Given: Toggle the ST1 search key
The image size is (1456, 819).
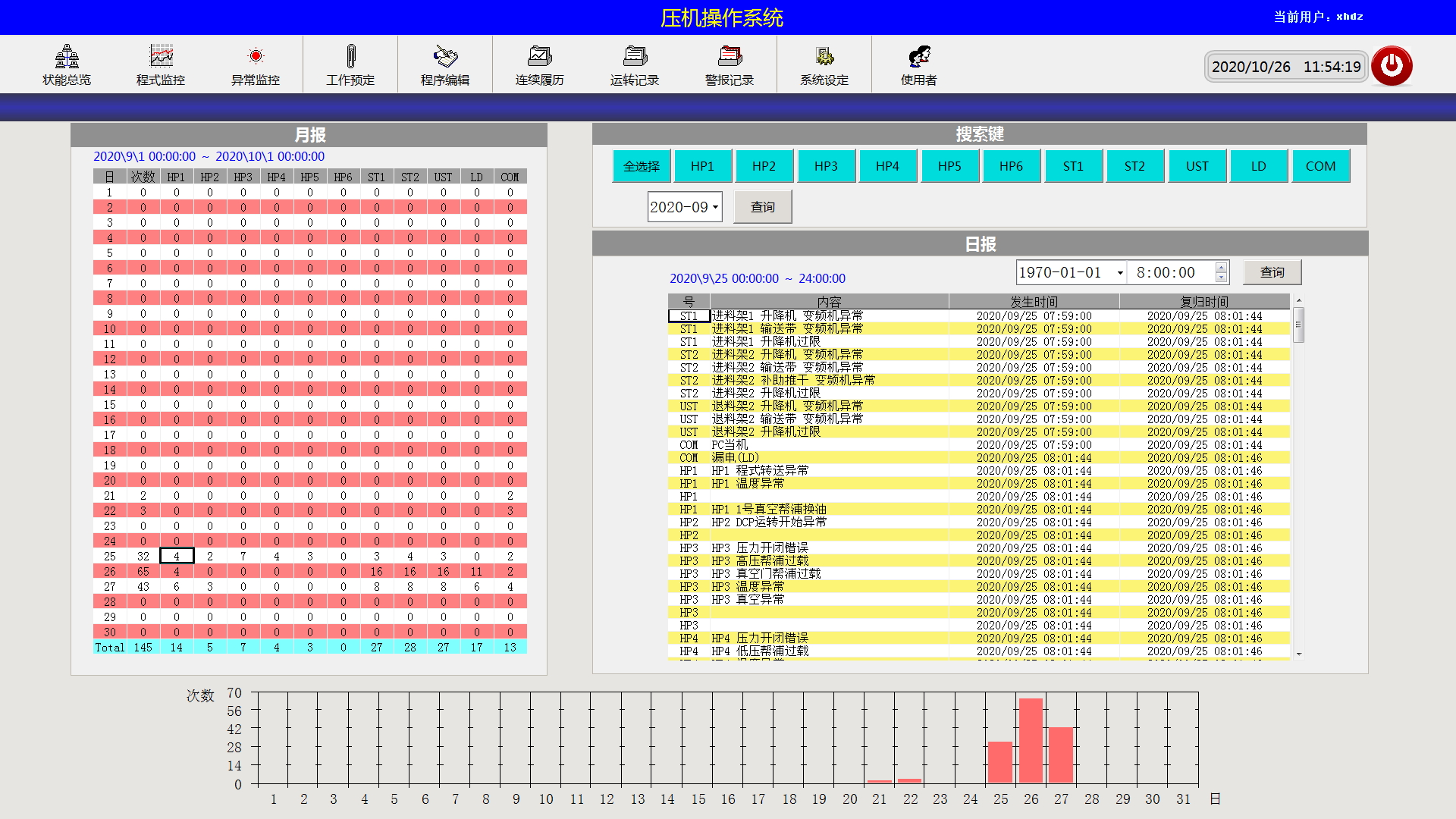Looking at the screenshot, I should [1073, 166].
